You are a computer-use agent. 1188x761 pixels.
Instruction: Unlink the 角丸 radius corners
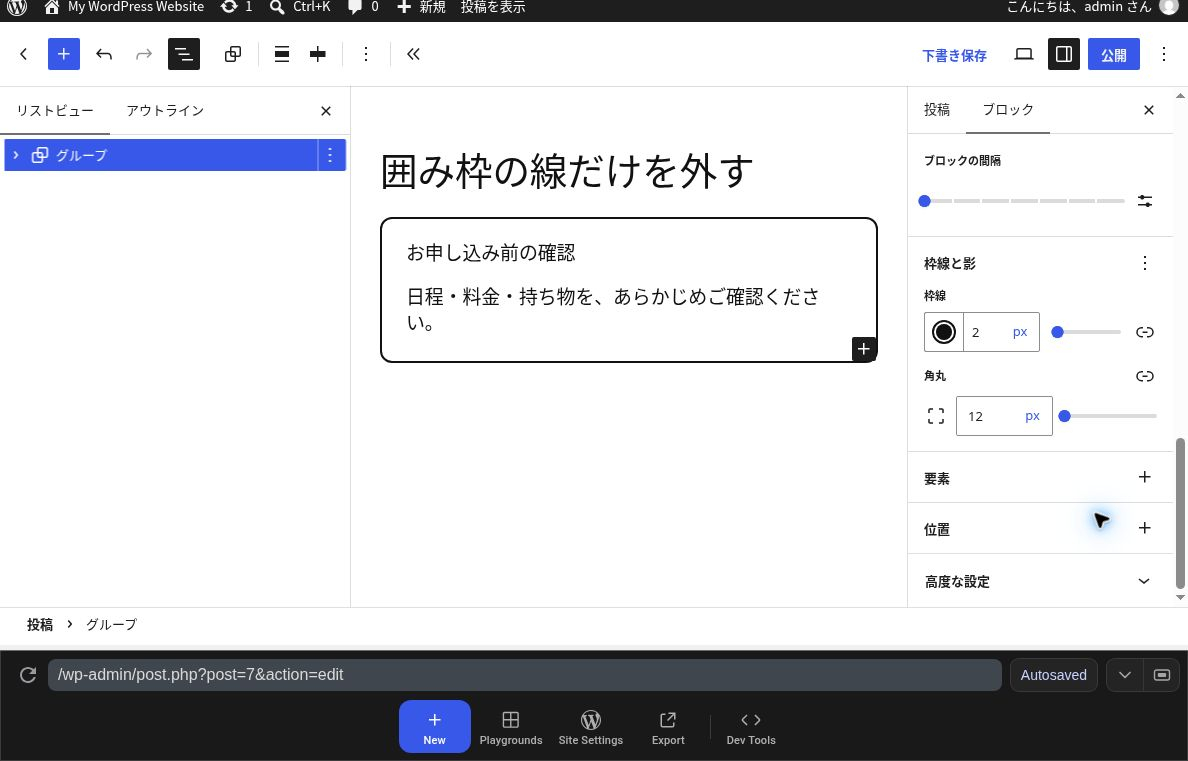(x=1145, y=376)
